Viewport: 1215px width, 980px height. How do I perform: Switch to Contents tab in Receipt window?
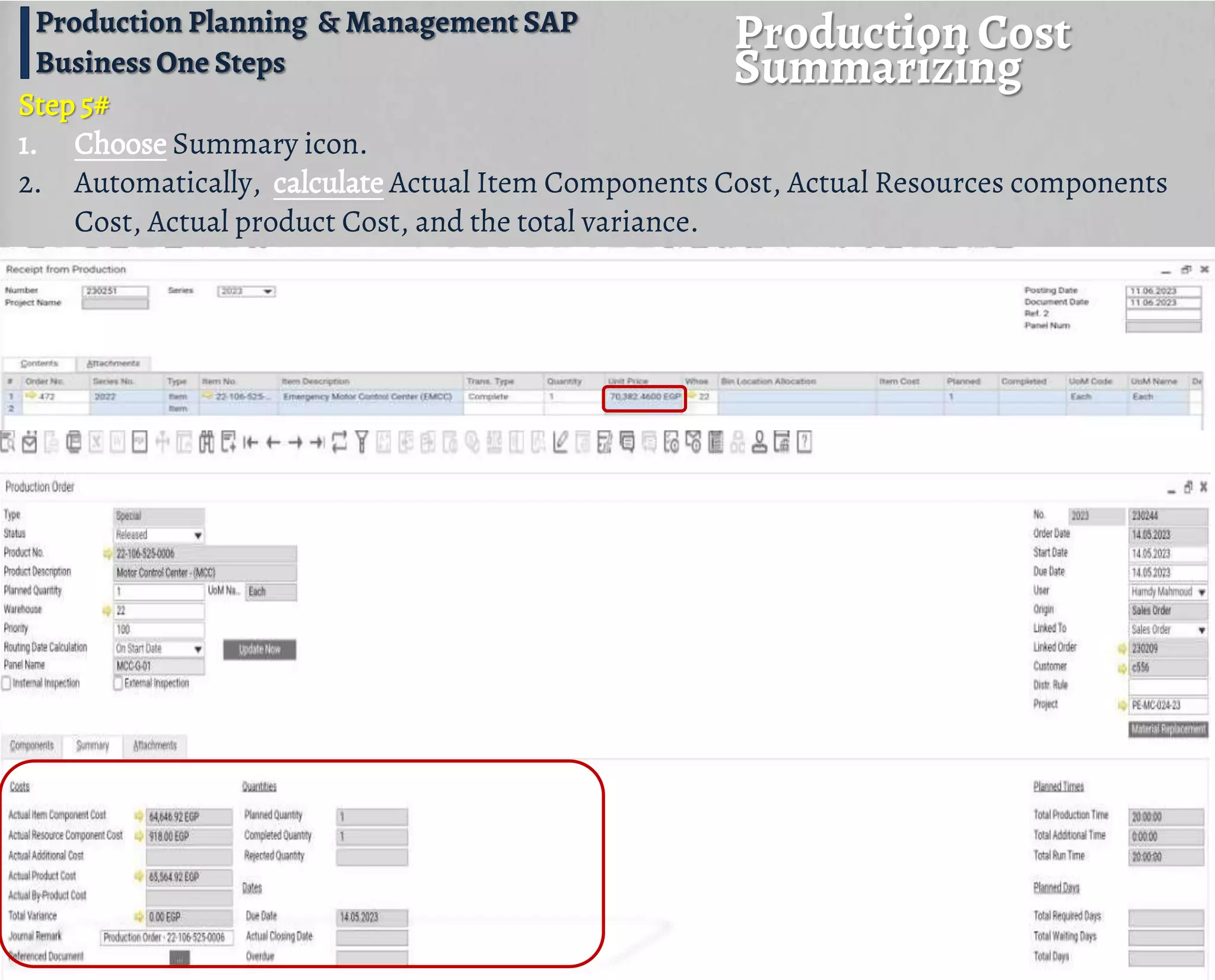(39, 363)
